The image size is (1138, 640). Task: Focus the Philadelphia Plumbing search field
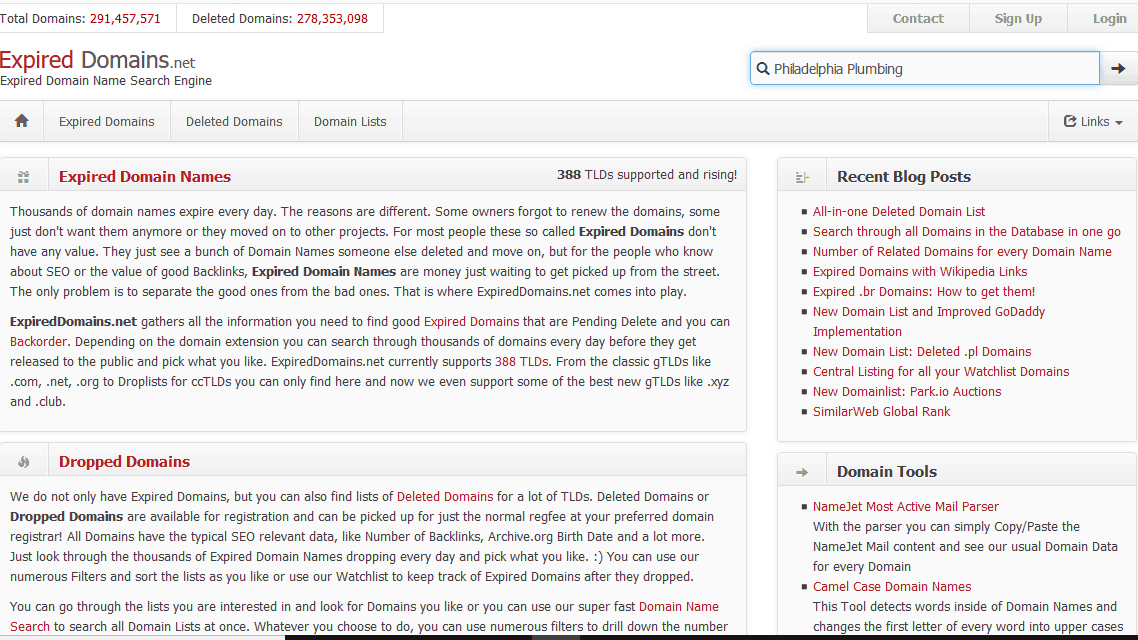click(x=925, y=68)
